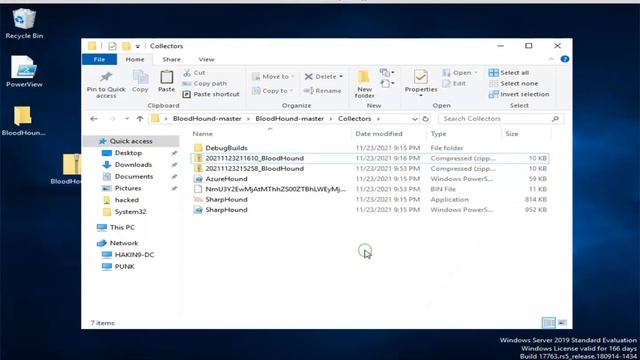Open Desktop in the navigation pane
Image resolution: width=640 pixels, height=360 pixels.
[x=128, y=153]
